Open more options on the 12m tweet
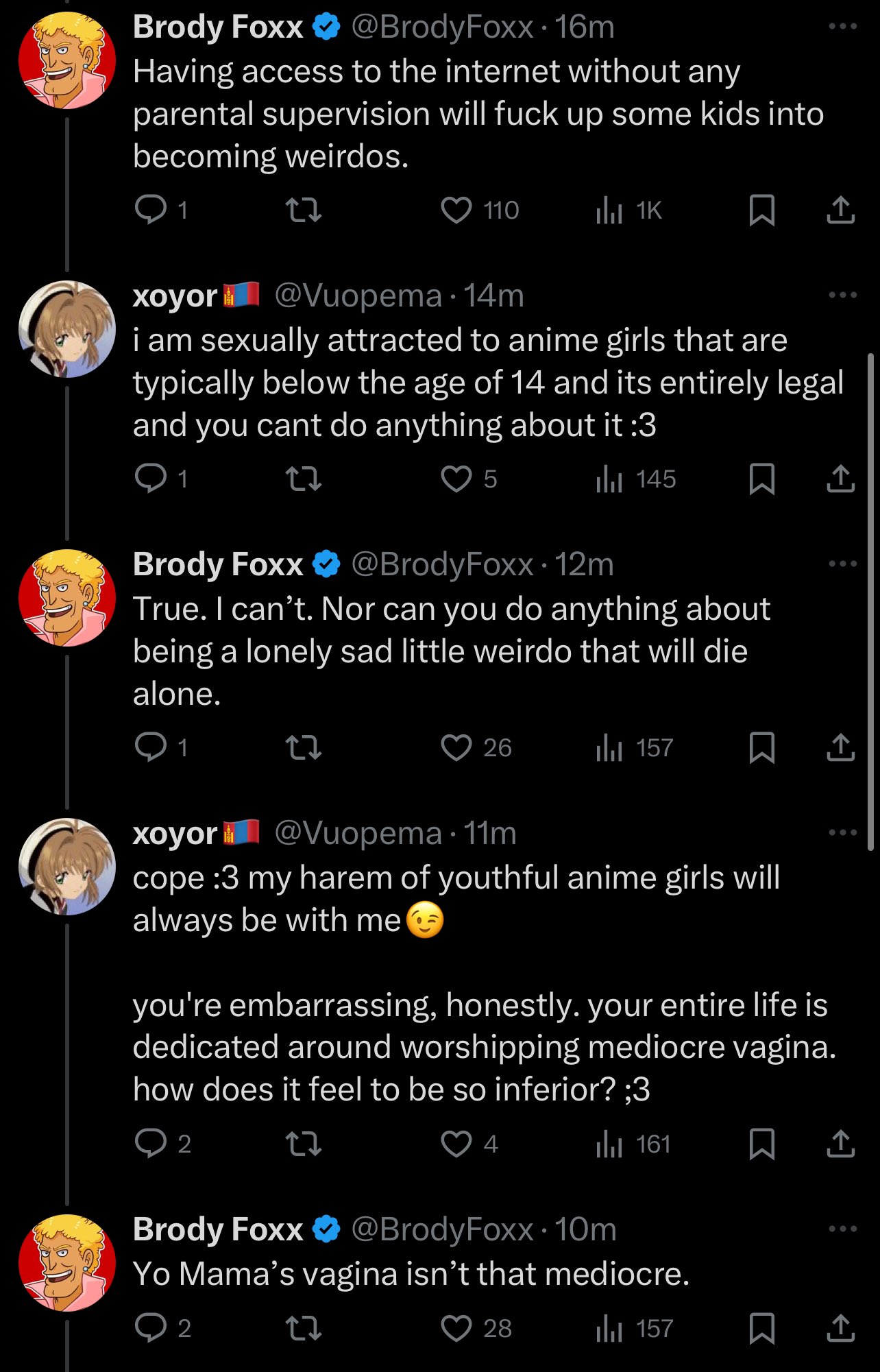Image resolution: width=880 pixels, height=1372 pixels. coord(842,564)
